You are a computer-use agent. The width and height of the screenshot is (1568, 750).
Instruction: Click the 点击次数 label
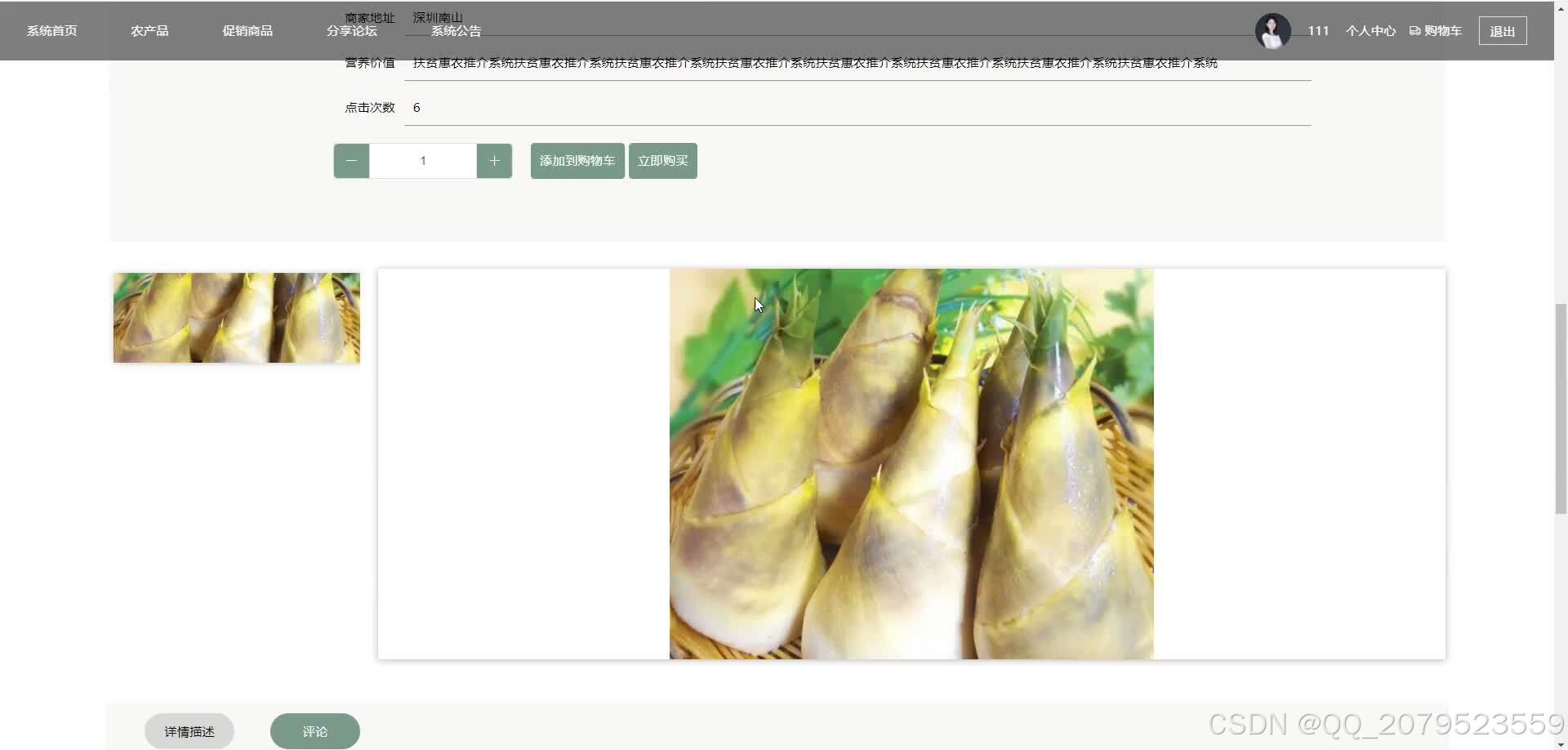370,108
